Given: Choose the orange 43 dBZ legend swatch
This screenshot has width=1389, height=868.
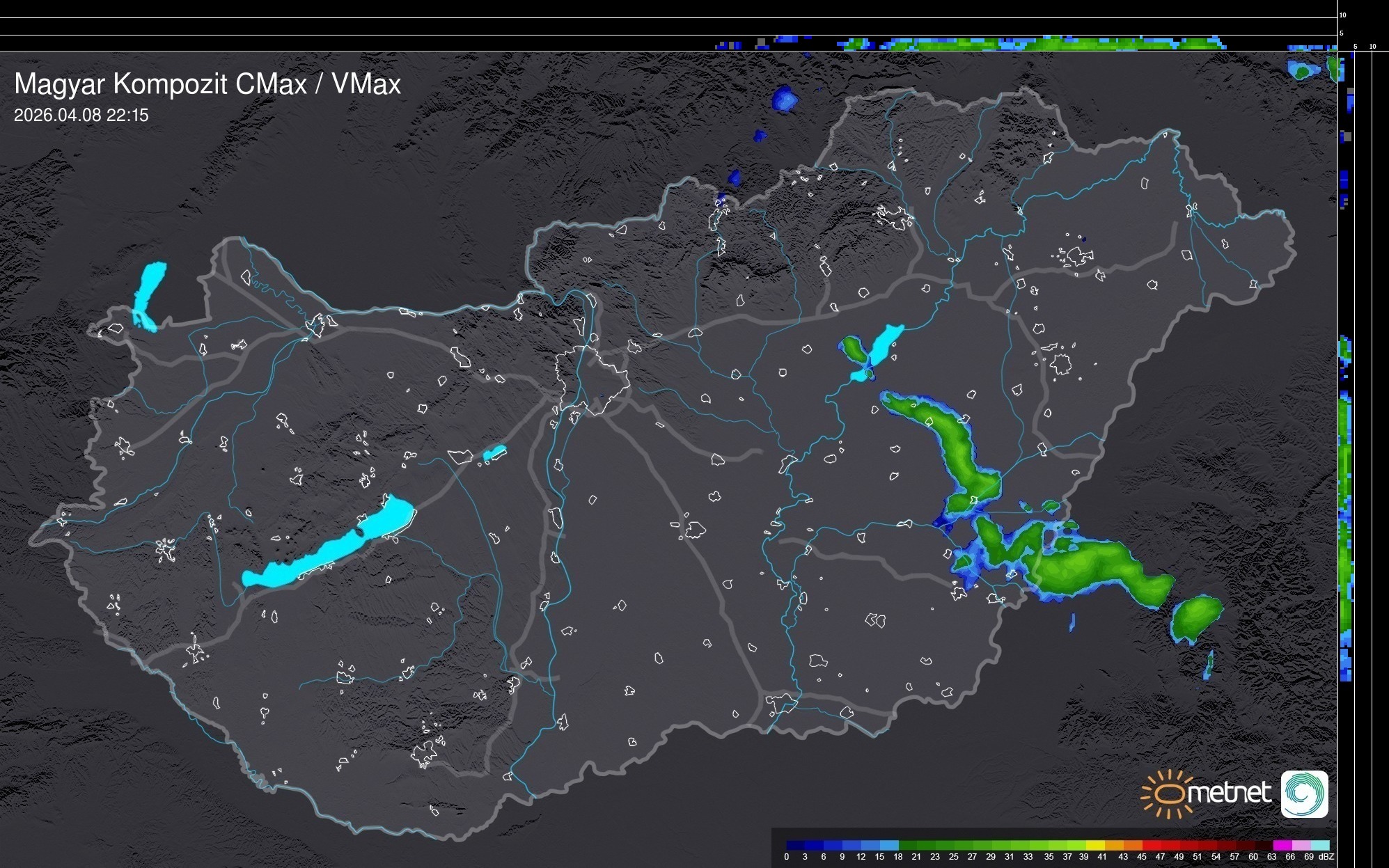Looking at the screenshot, I should click(1133, 845).
